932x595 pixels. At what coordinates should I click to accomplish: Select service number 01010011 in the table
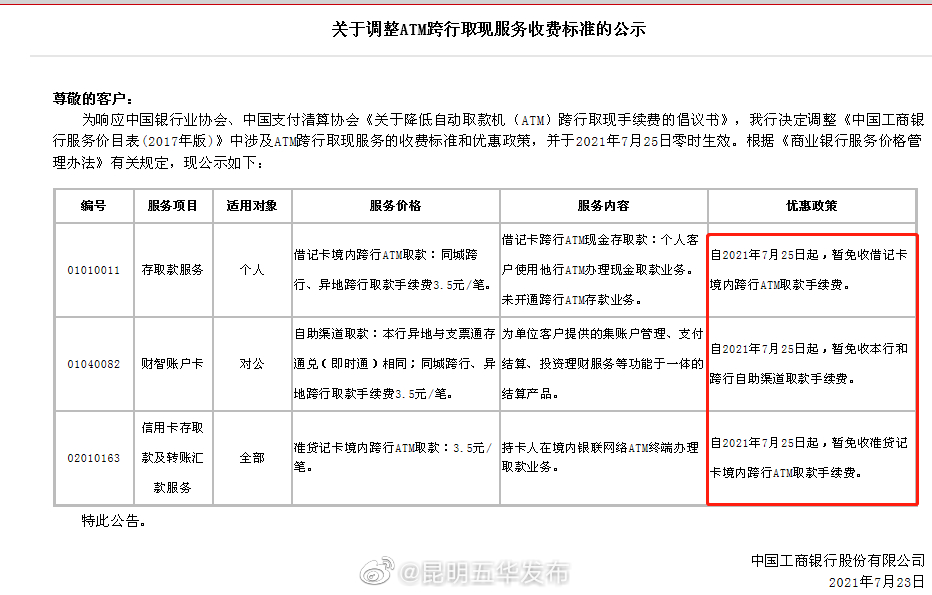point(93,270)
